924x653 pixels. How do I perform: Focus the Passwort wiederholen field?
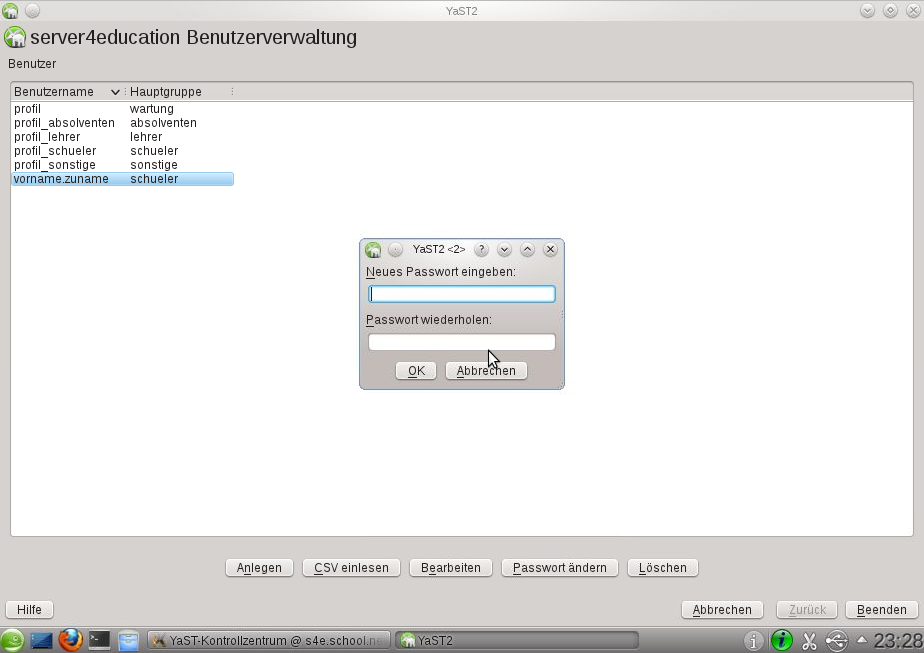pos(461,342)
